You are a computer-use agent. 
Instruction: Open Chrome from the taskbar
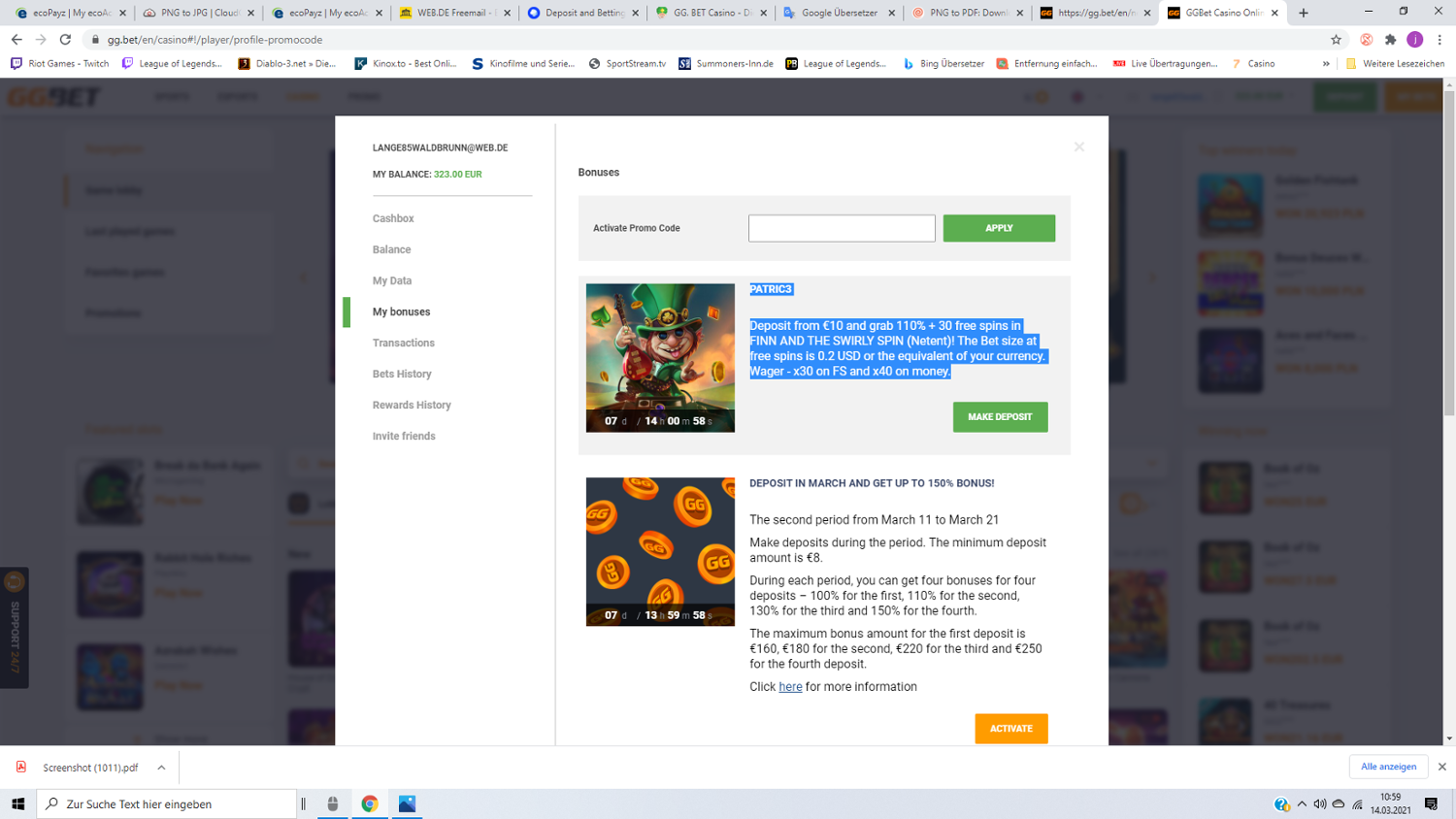click(x=369, y=803)
